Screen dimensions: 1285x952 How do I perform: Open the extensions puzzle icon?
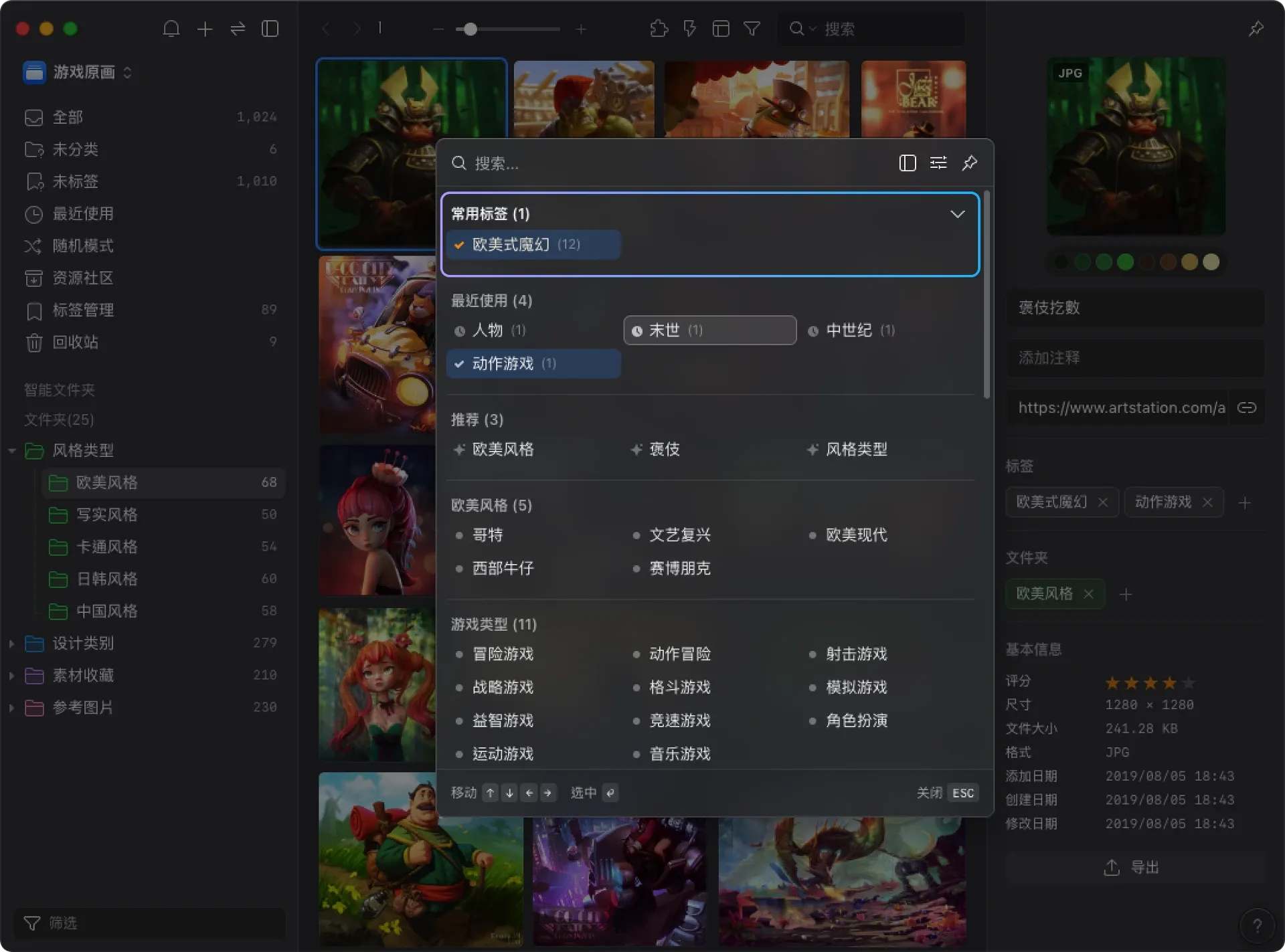[x=659, y=29]
